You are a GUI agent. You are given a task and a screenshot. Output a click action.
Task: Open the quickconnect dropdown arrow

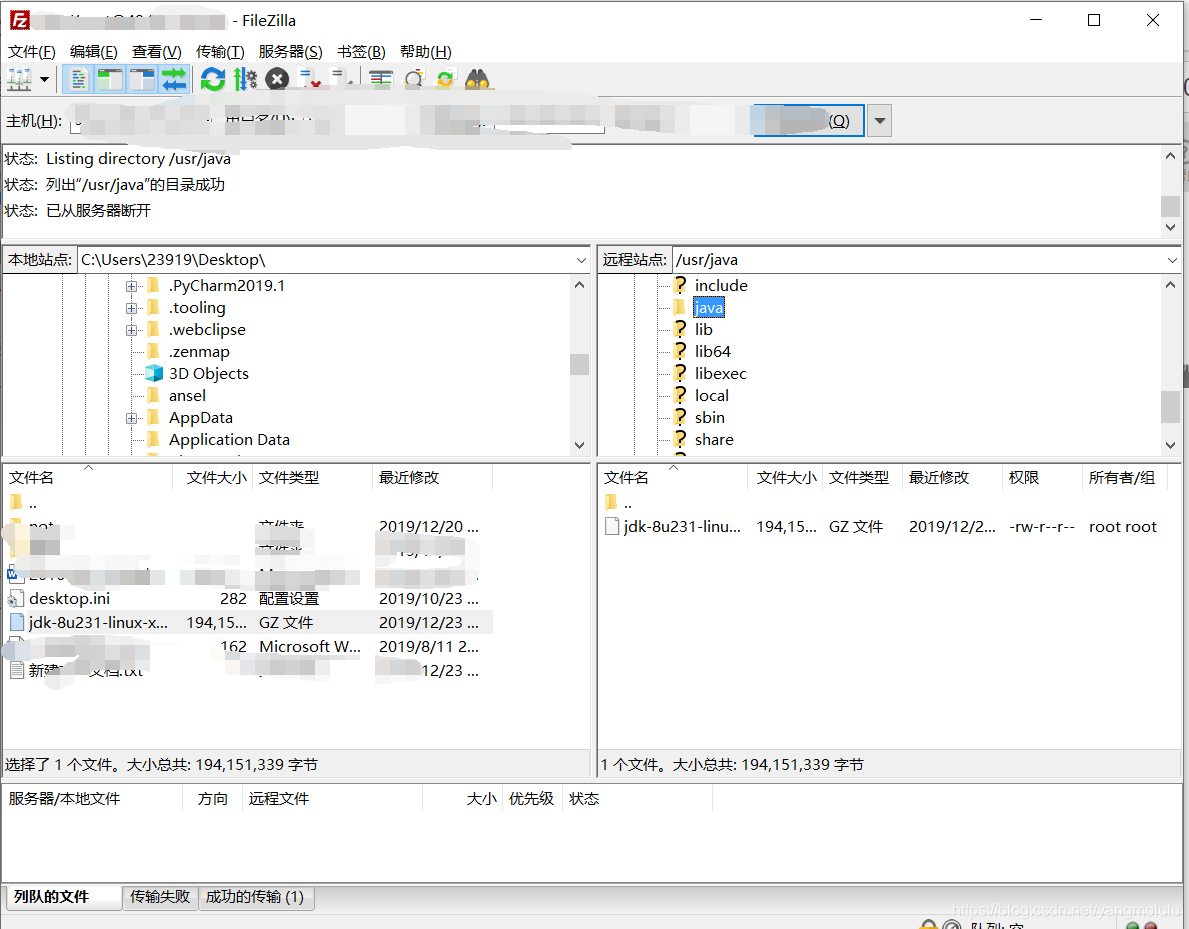pyautogui.click(x=878, y=120)
